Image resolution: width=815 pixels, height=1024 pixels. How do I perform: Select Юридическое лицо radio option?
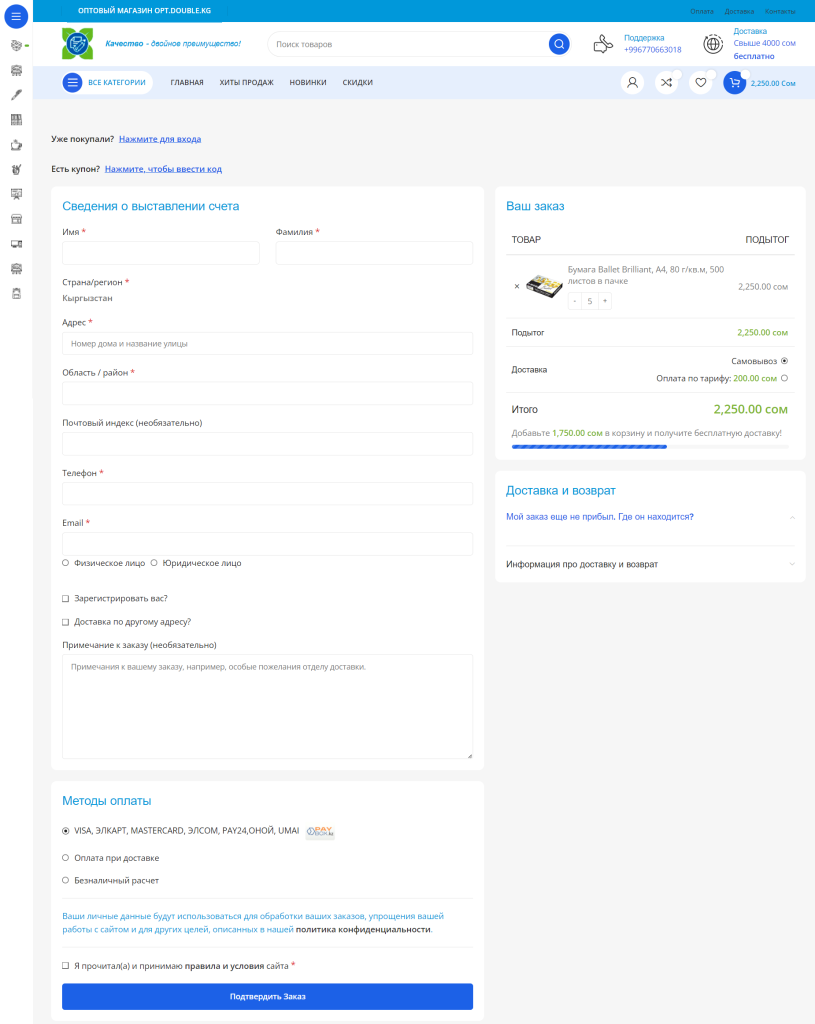[154, 563]
